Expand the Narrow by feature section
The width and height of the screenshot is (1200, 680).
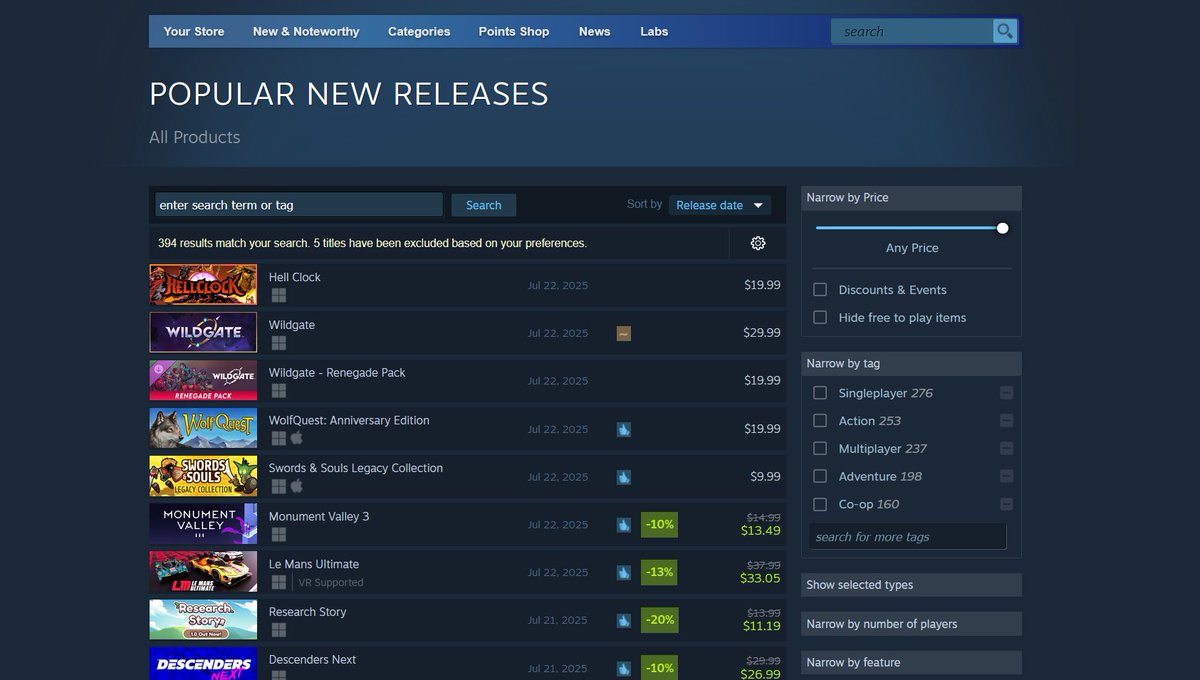tap(911, 662)
